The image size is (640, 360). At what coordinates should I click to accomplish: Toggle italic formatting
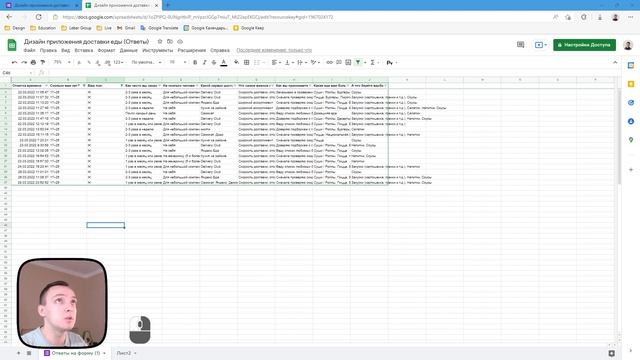pyautogui.click(x=204, y=62)
